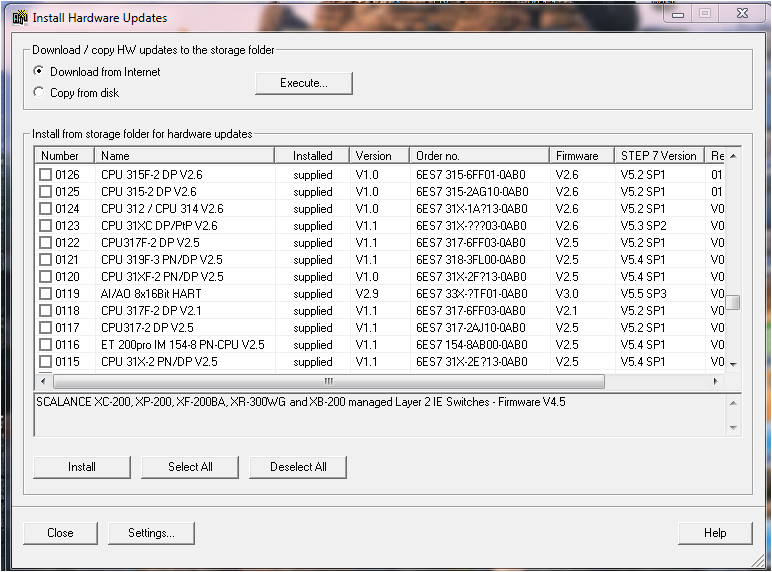Click the list's scroll right arrow
Viewport: 772px width, 572px height.
coord(715,381)
